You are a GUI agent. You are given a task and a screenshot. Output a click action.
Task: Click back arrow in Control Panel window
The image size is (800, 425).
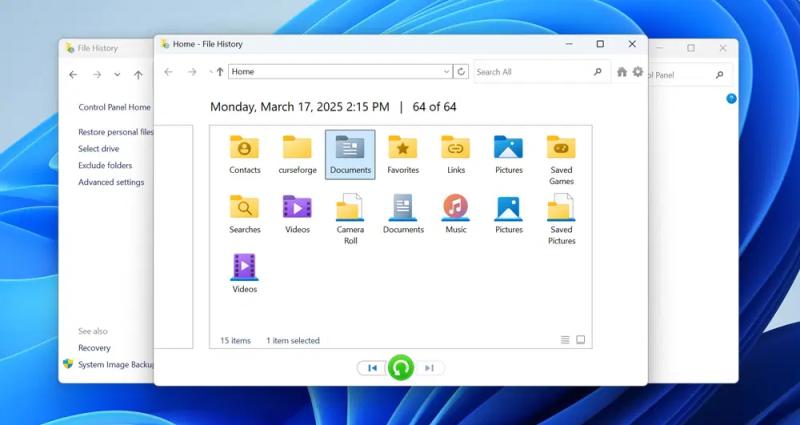pos(73,74)
